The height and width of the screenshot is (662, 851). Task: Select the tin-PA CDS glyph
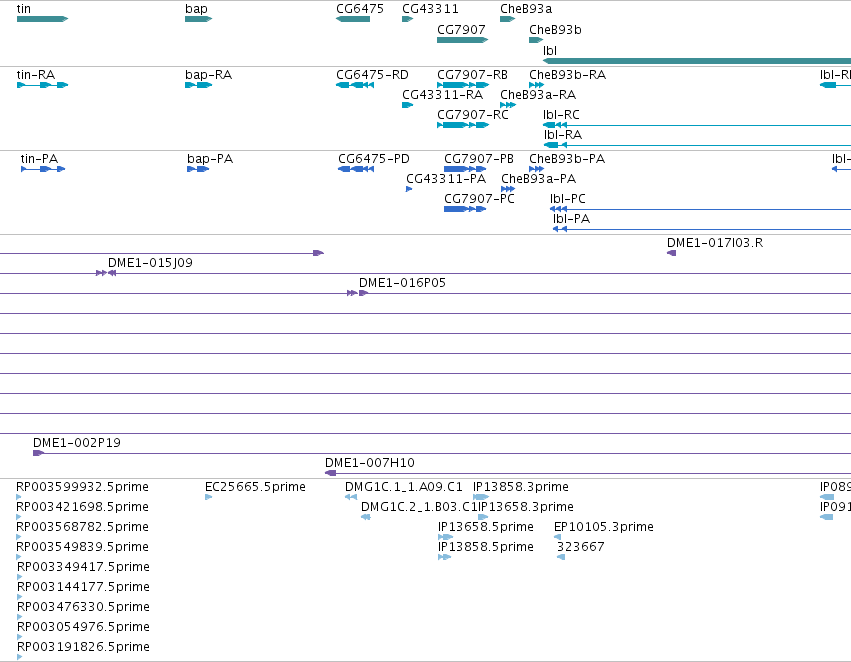click(43, 169)
